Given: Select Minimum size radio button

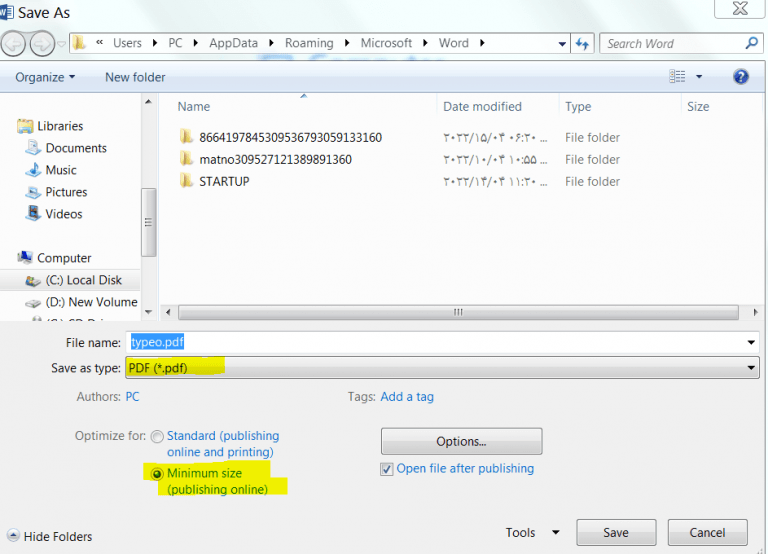Looking at the screenshot, I should pyautogui.click(x=157, y=473).
